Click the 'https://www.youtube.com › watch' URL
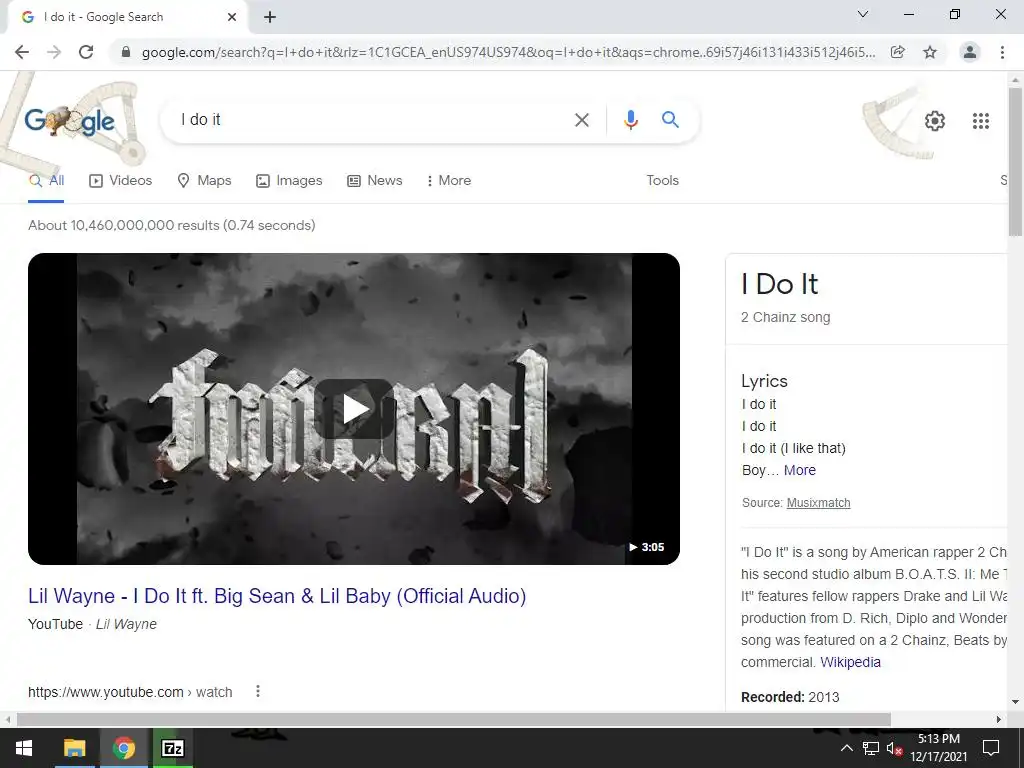The image size is (1024, 768). pos(130,692)
